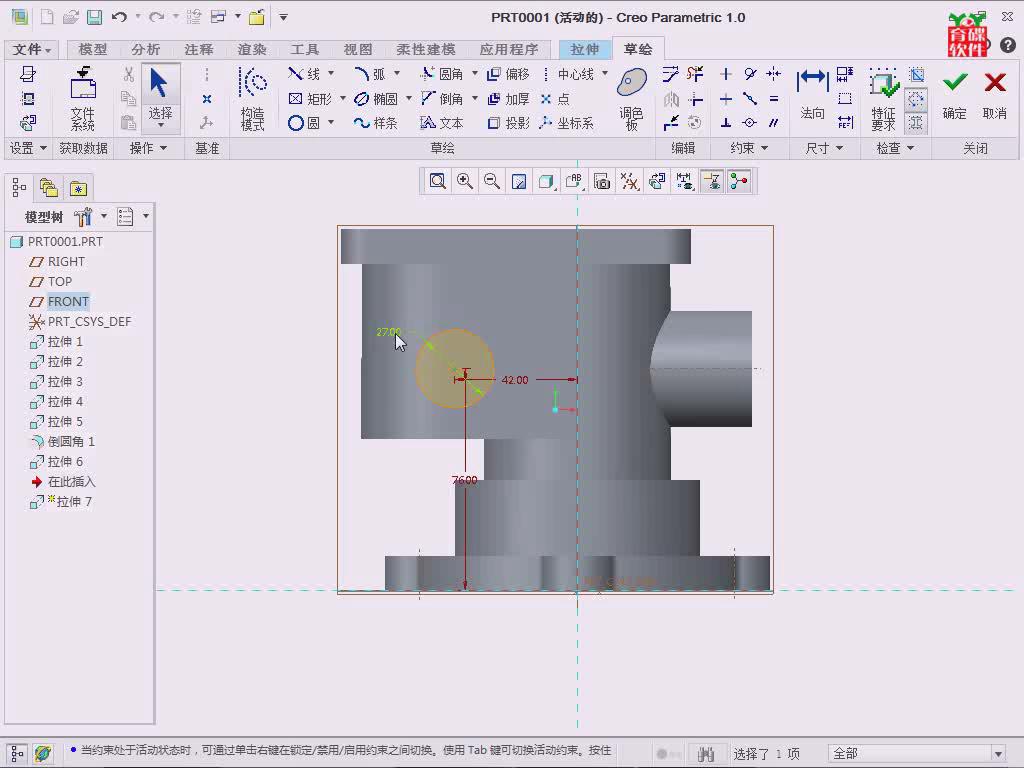
Task: Expand the Centerline dropdown arrow
Action: [x=605, y=73]
